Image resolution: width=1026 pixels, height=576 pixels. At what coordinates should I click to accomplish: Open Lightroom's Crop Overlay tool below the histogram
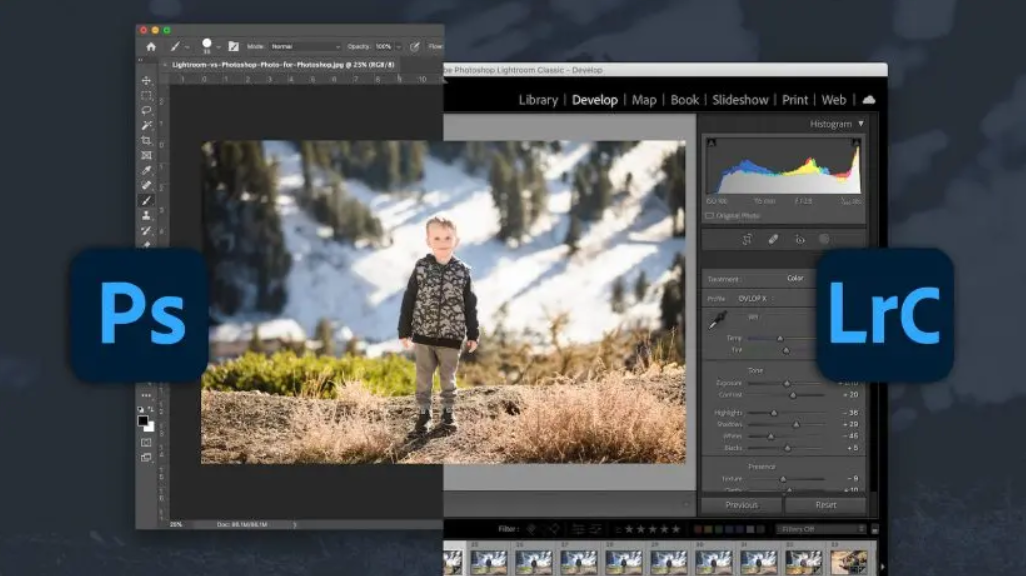click(x=746, y=238)
